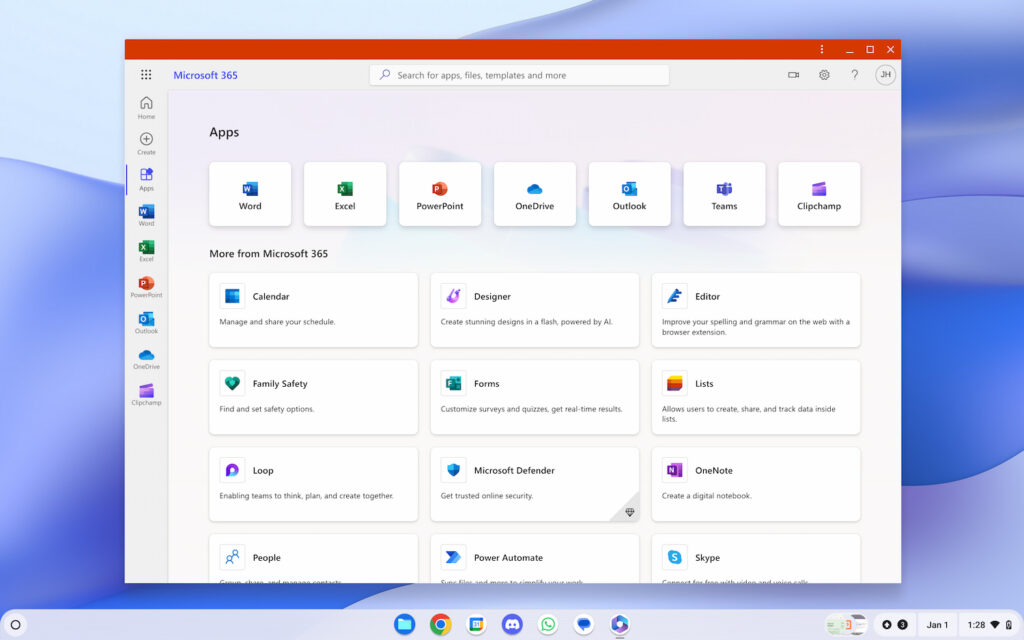Open the Family Safety card
The height and width of the screenshot is (640, 1024).
point(313,397)
